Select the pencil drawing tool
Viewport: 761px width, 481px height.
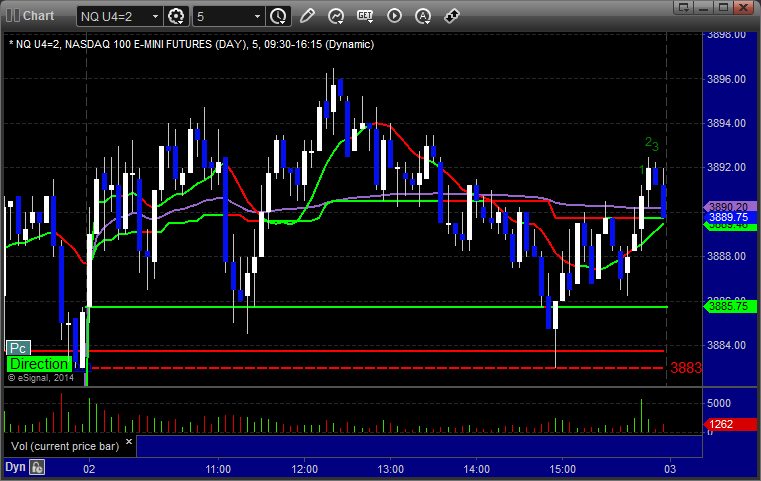tap(307, 16)
